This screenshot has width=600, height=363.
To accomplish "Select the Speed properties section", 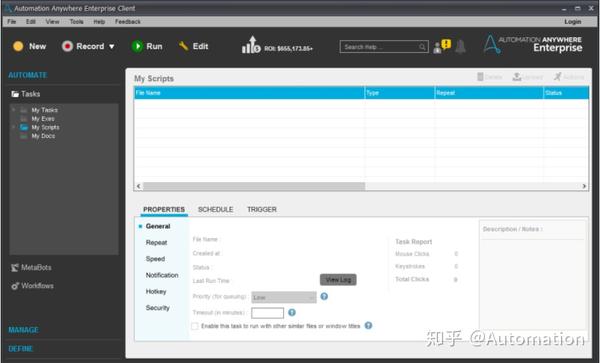I will 155,259.
